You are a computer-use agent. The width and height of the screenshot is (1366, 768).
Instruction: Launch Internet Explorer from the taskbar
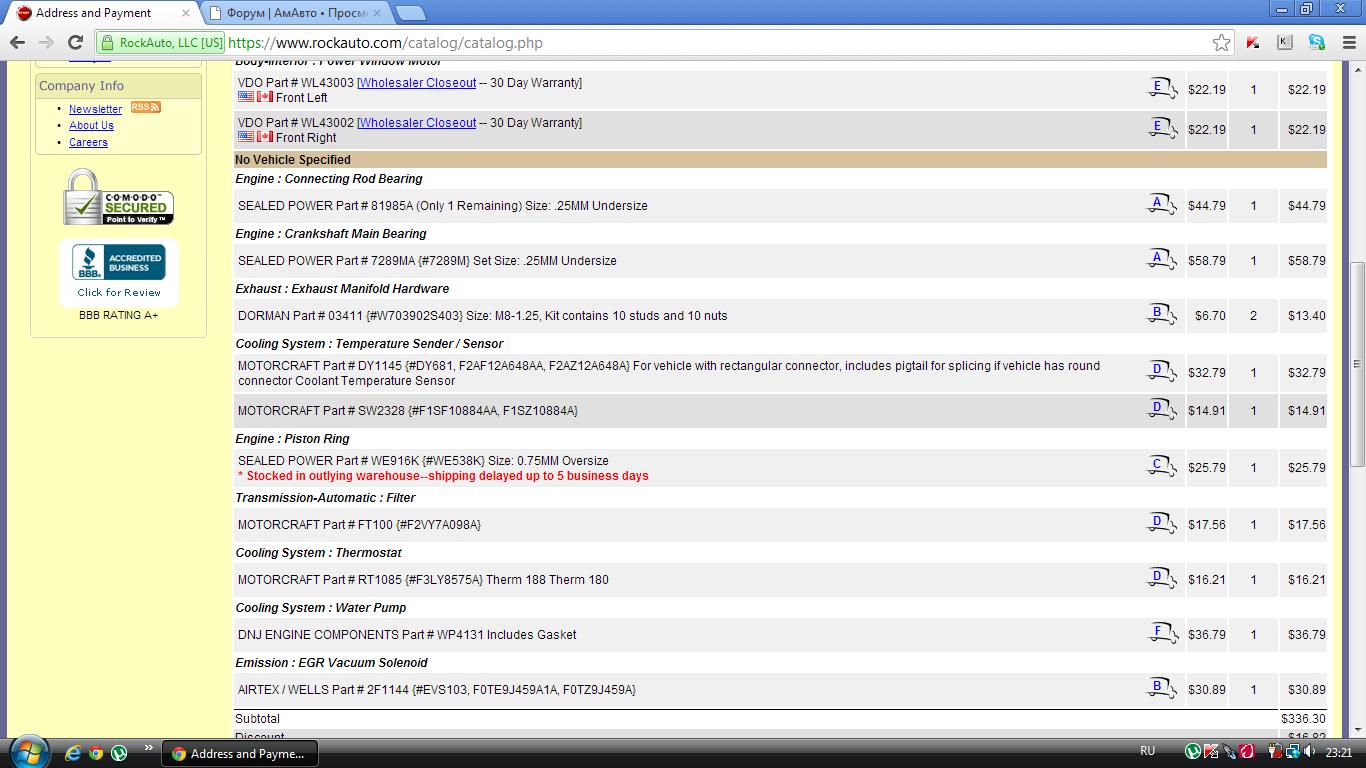pos(73,753)
